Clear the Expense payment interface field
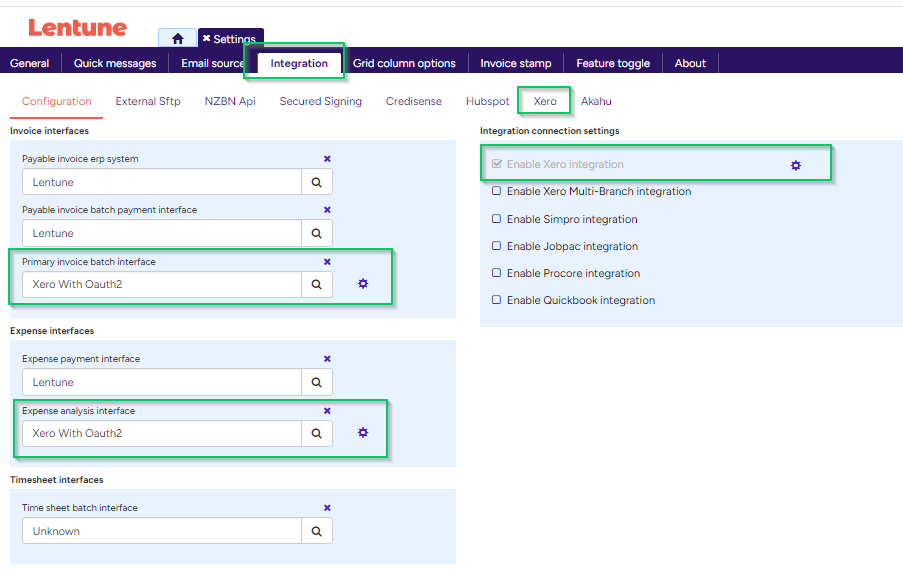 (327, 358)
